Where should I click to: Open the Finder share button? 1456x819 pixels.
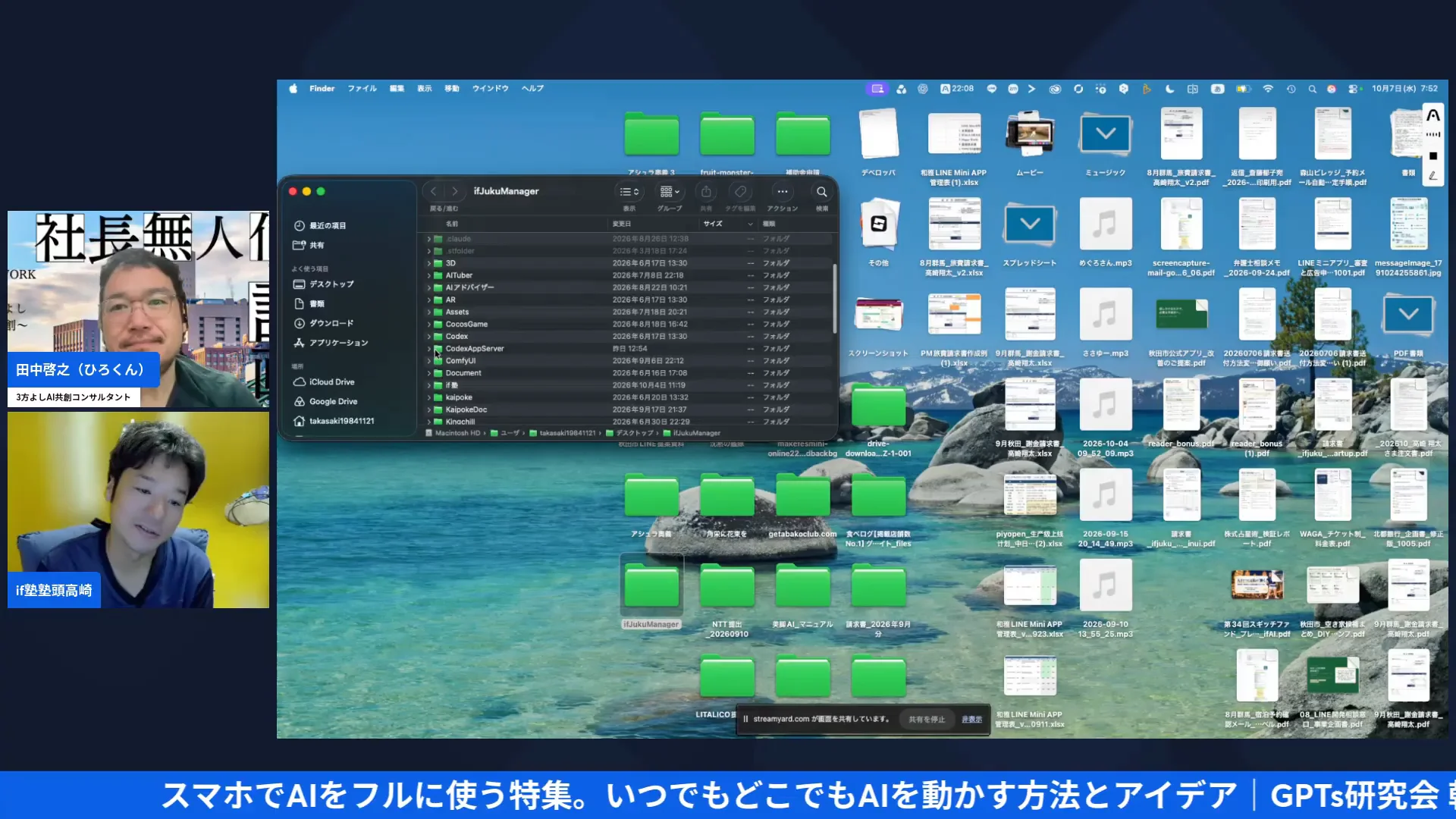pyautogui.click(x=706, y=191)
